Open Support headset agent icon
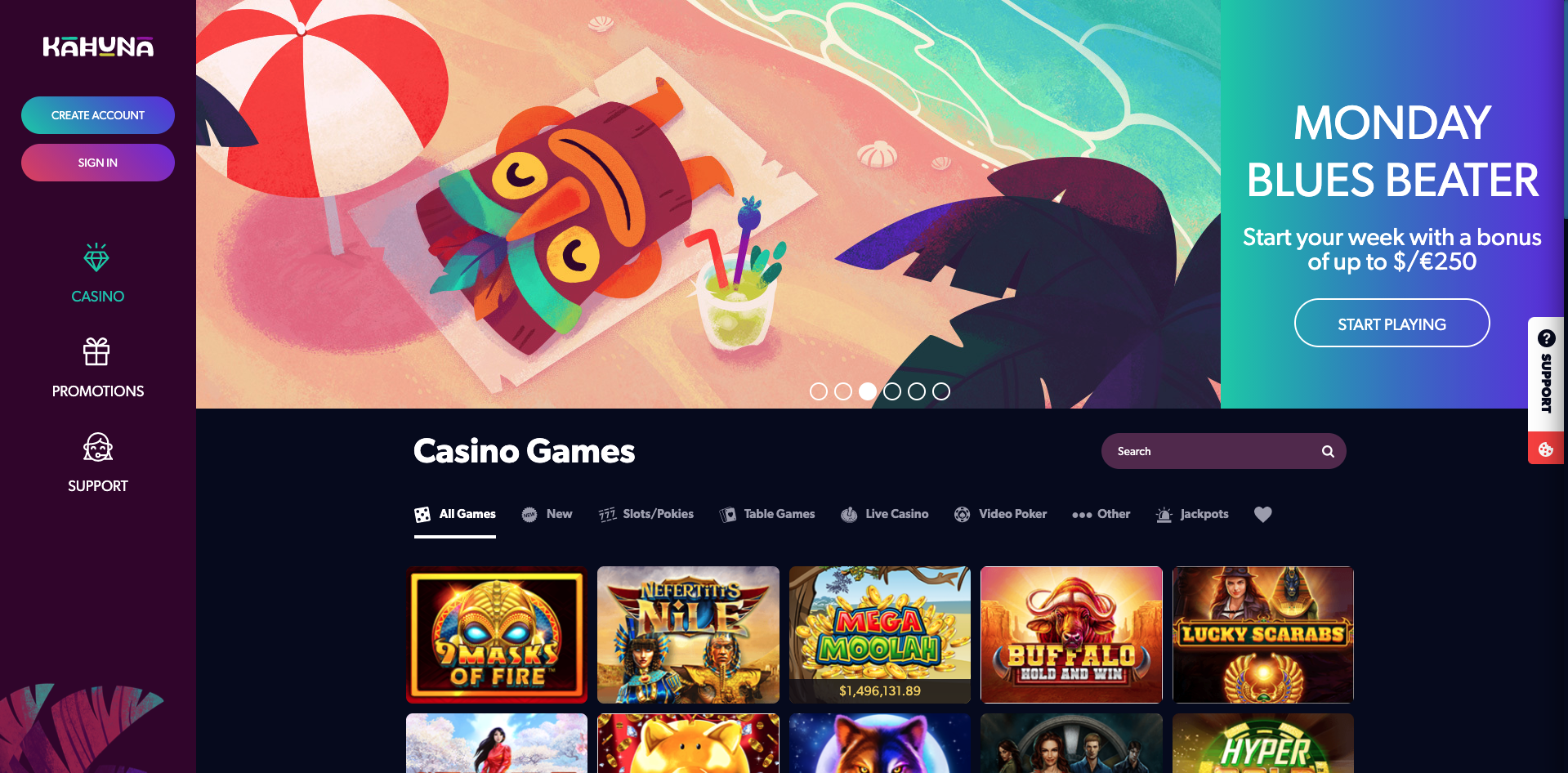1568x773 pixels. click(97, 447)
